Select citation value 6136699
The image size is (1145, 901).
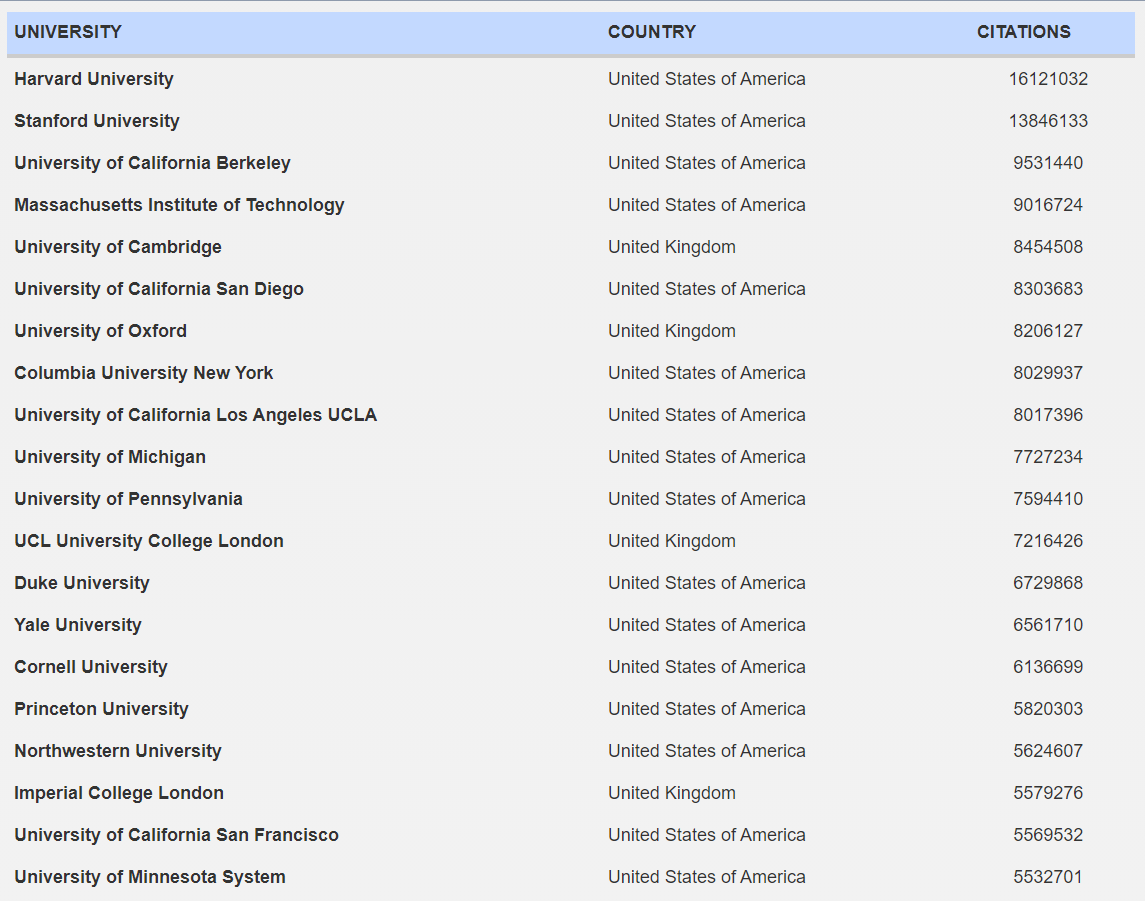(1048, 667)
